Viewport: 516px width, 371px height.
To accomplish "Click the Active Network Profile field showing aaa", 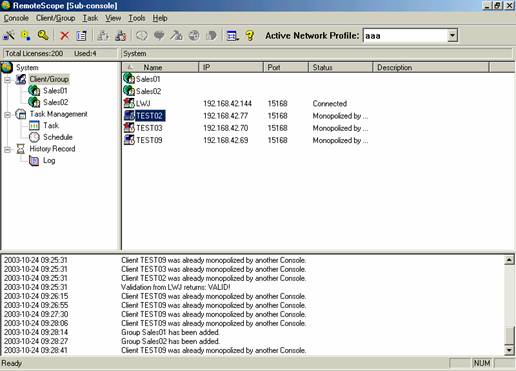I will pos(406,35).
